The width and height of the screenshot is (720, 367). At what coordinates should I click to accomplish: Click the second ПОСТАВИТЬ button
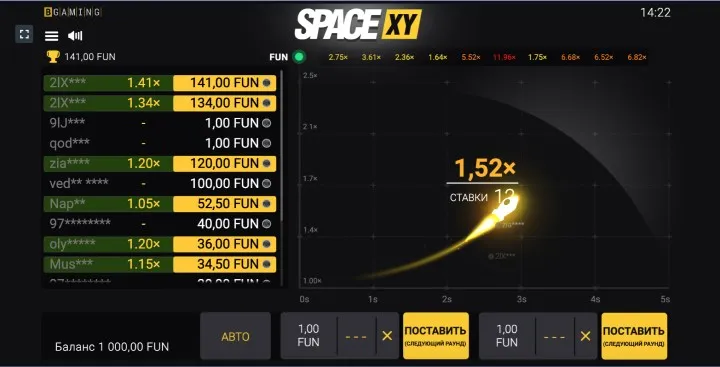click(x=634, y=336)
